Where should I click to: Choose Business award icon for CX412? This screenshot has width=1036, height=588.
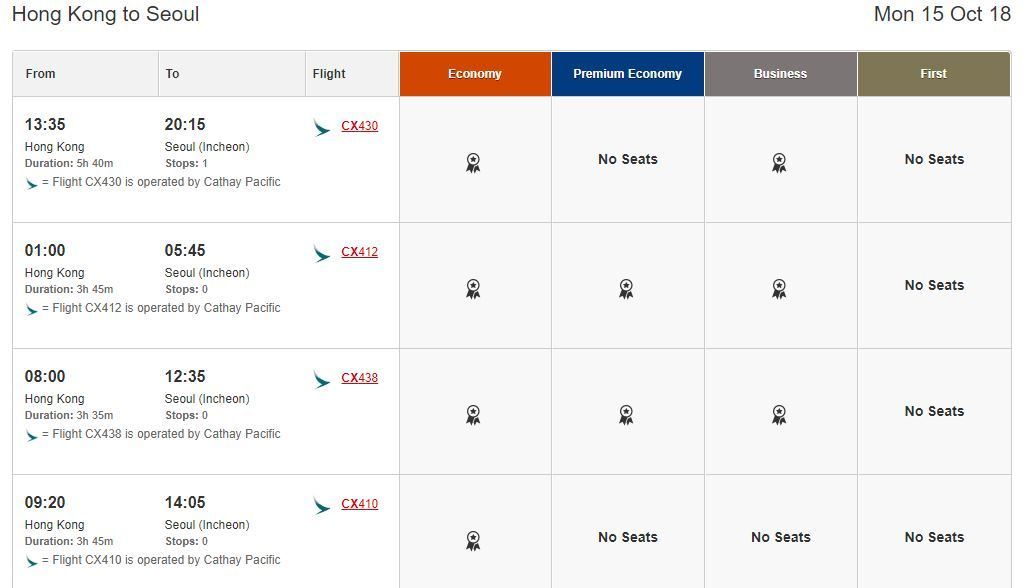pyautogui.click(x=779, y=289)
